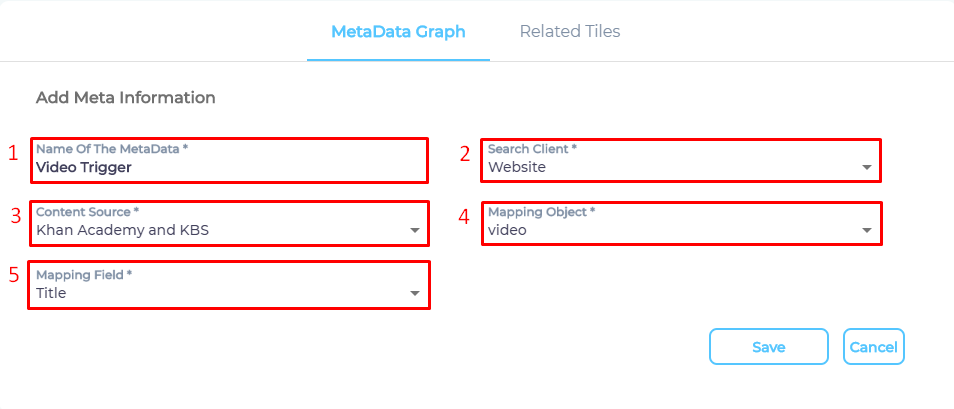Click the "Mapping Field *" field label

click(x=84, y=275)
